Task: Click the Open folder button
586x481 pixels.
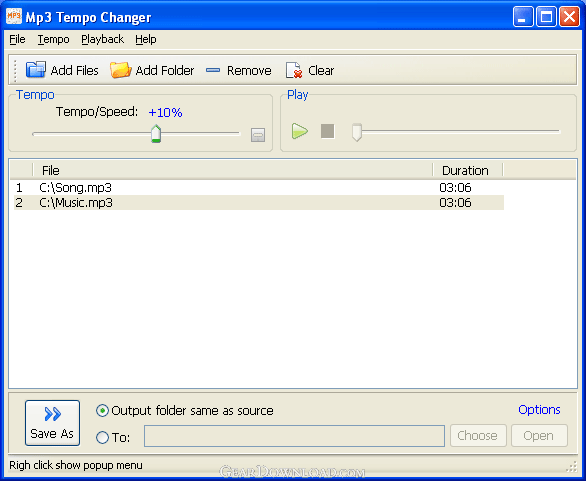Action: pyautogui.click(x=539, y=435)
